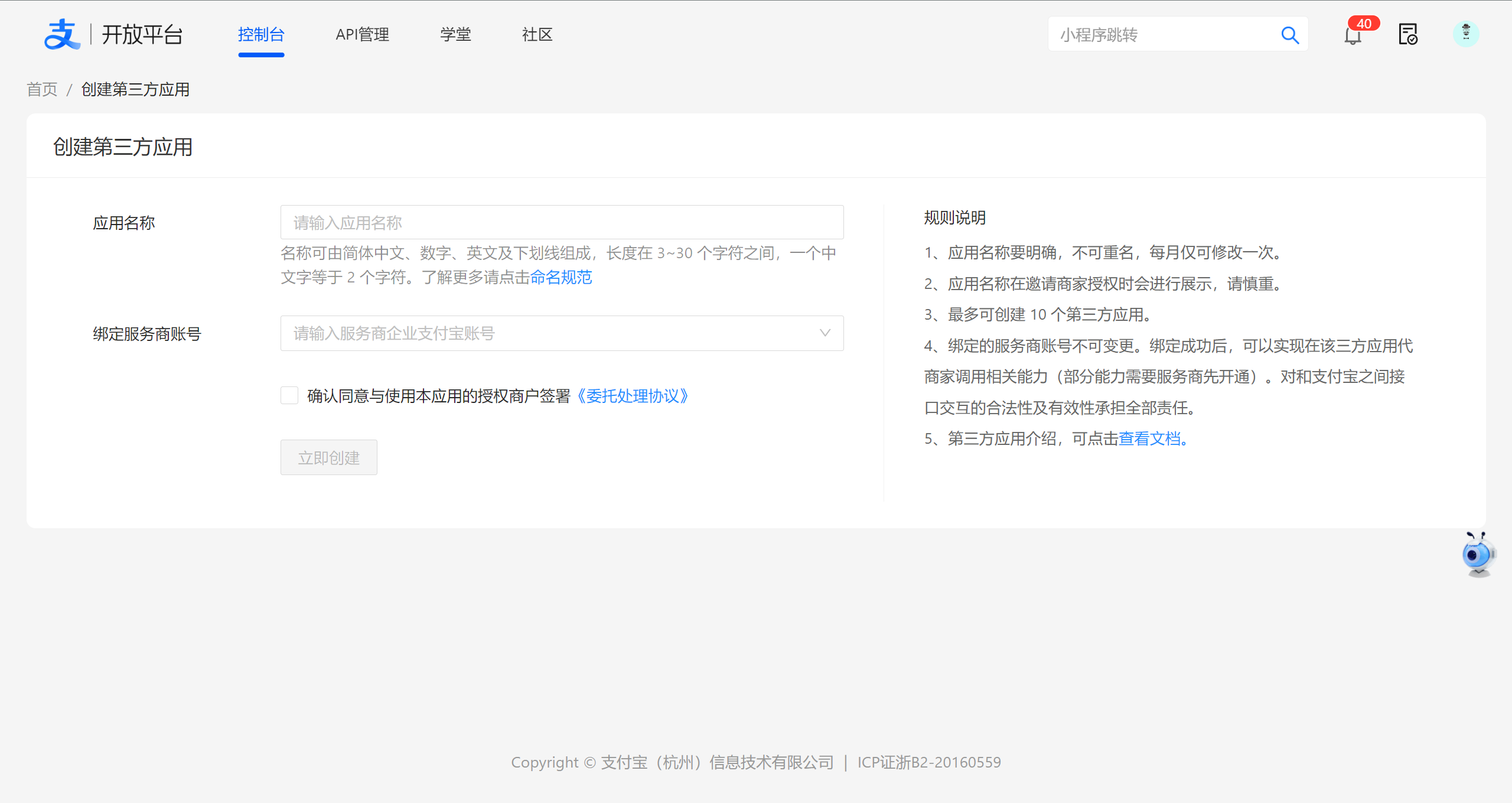The image size is (1512, 803).
Task: Click rule 3 最多可创建 10 个第三方应用
Action: point(1039,314)
